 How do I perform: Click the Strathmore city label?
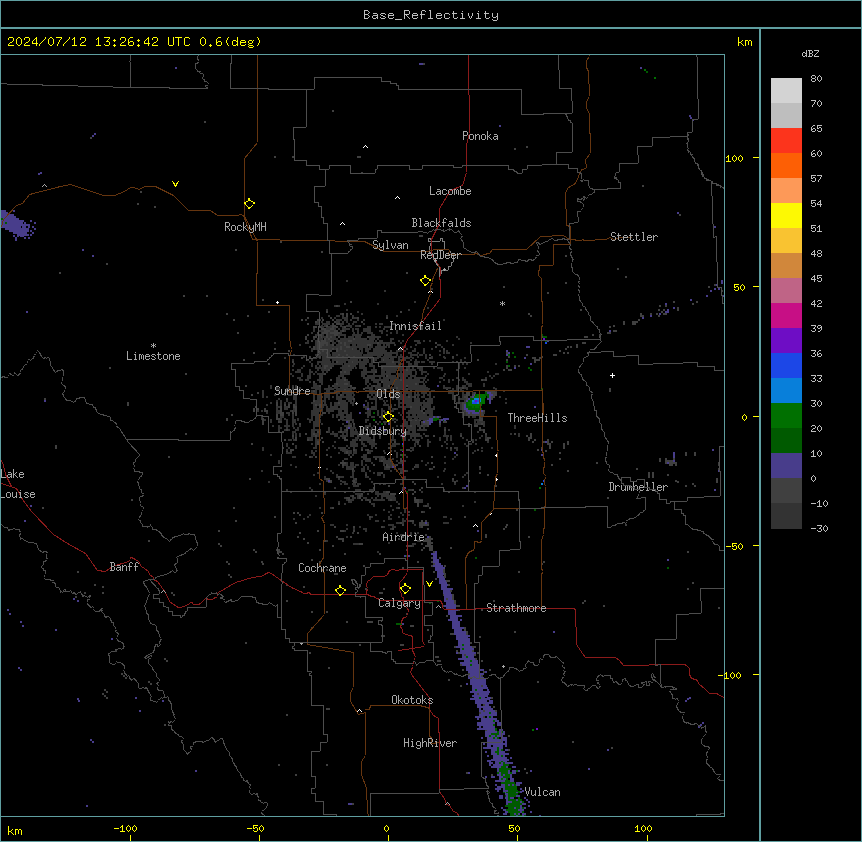[x=516, y=608]
